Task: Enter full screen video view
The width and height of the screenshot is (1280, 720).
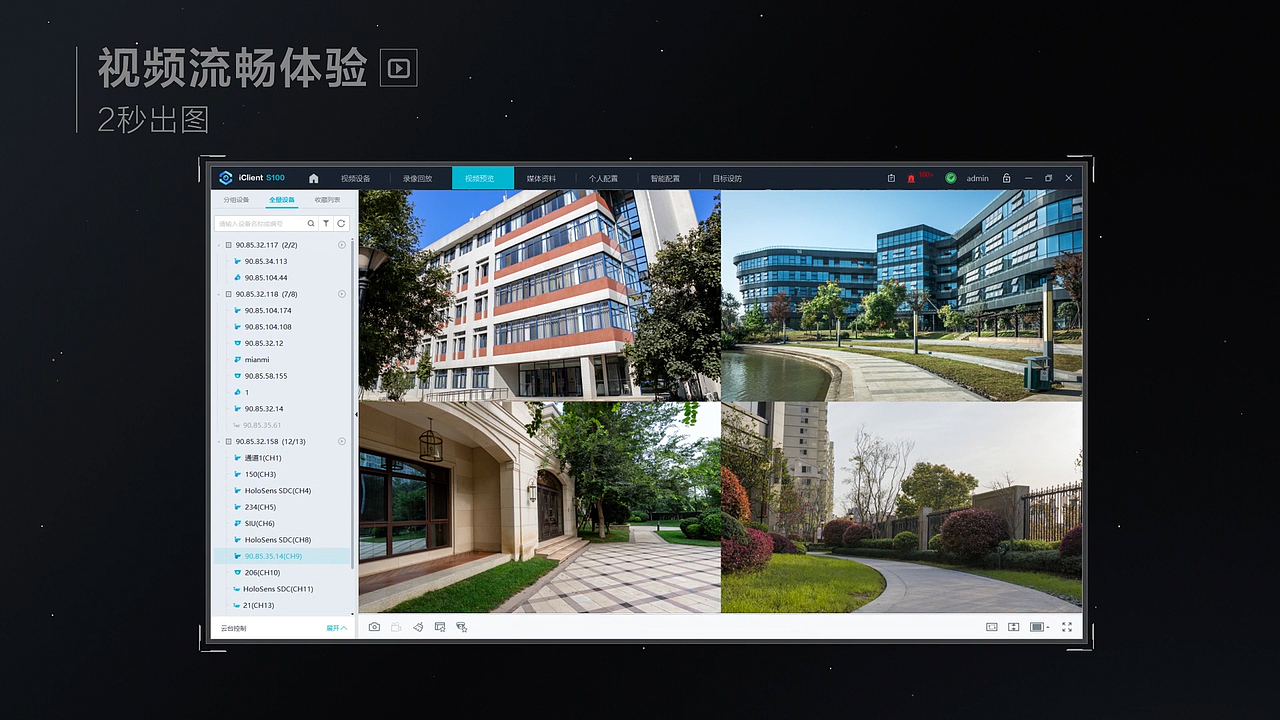Action: 1067,627
